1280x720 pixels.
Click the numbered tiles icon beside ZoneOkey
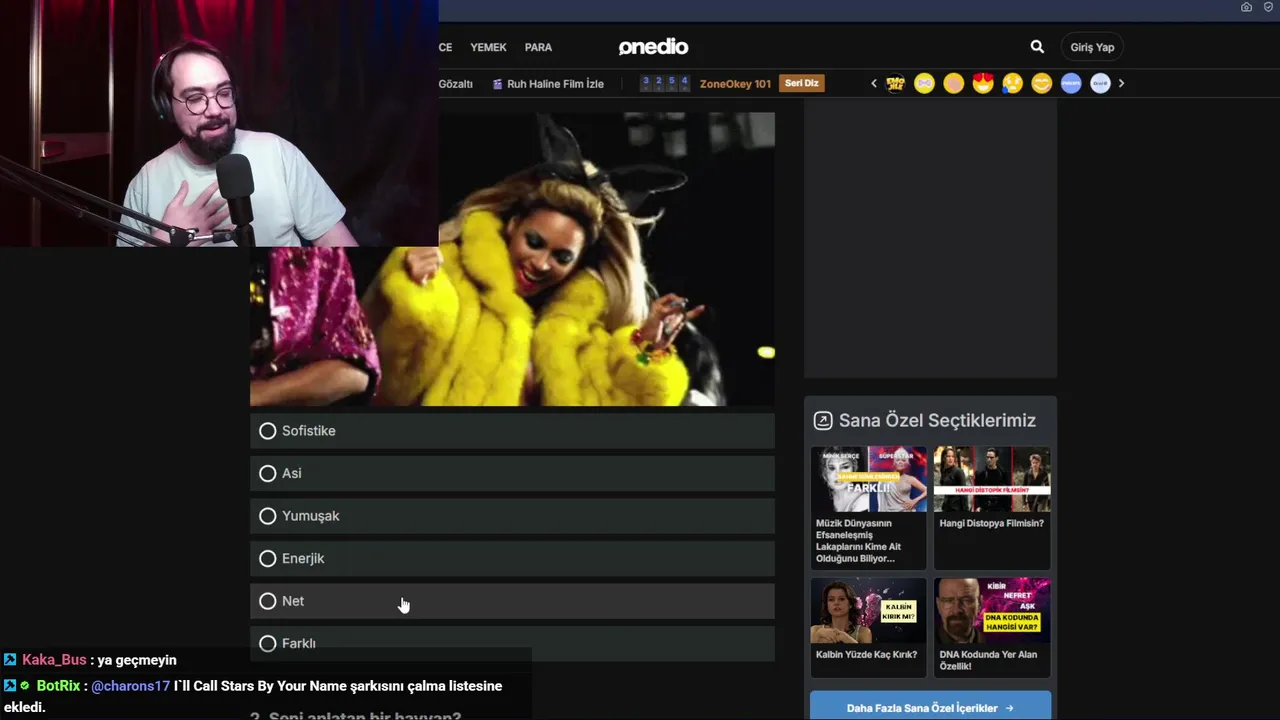665,83
